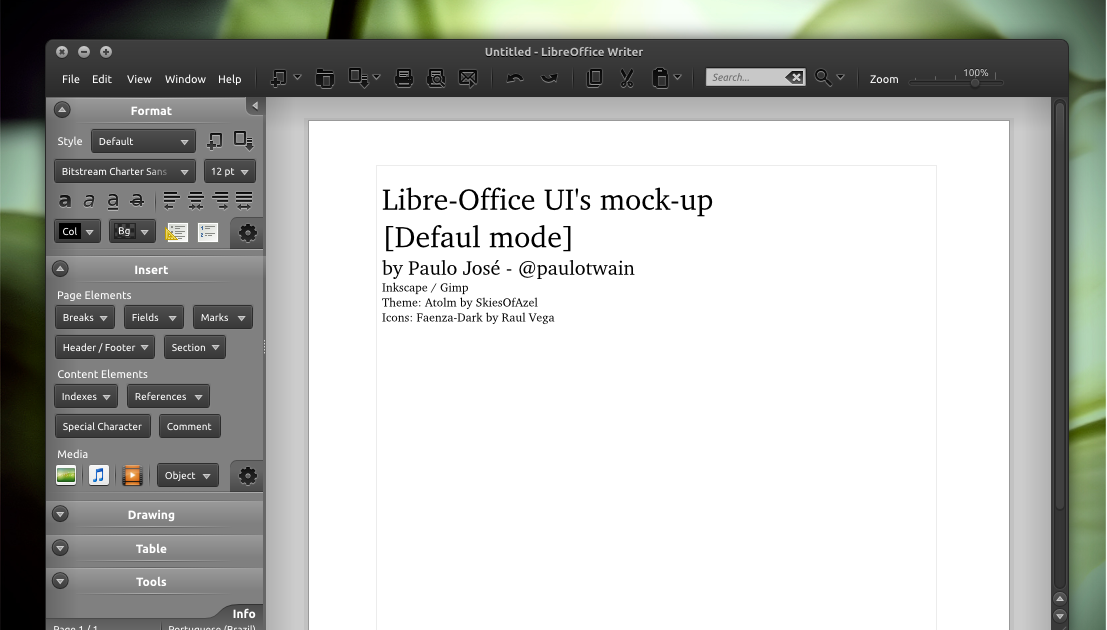Screen dimensions: 1107x630
Task: Insert audio via Media music note icon
Action: (99, 475)
